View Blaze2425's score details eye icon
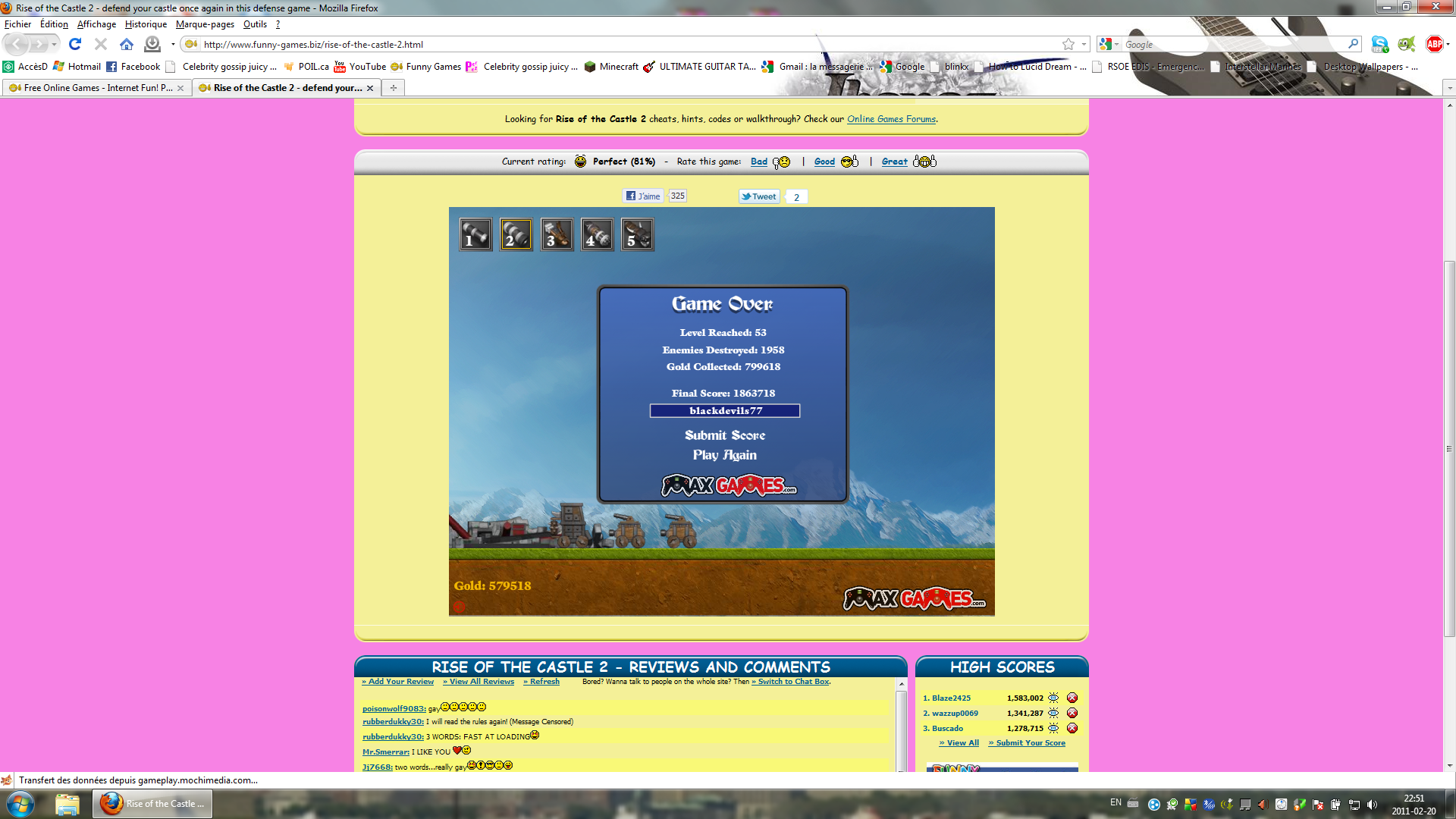Viewport: 1456px width, 819px height. 1053,698
